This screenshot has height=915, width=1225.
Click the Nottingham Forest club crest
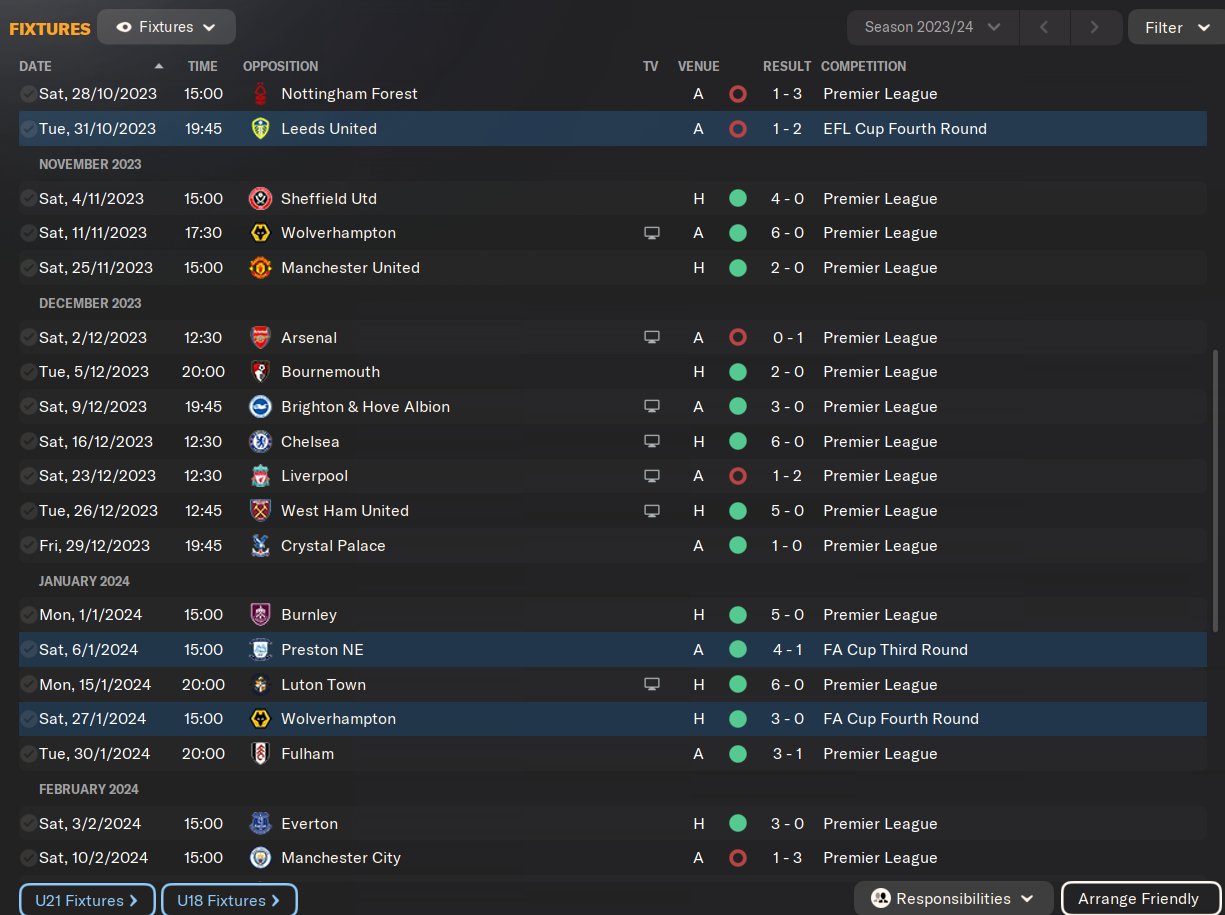260,94
